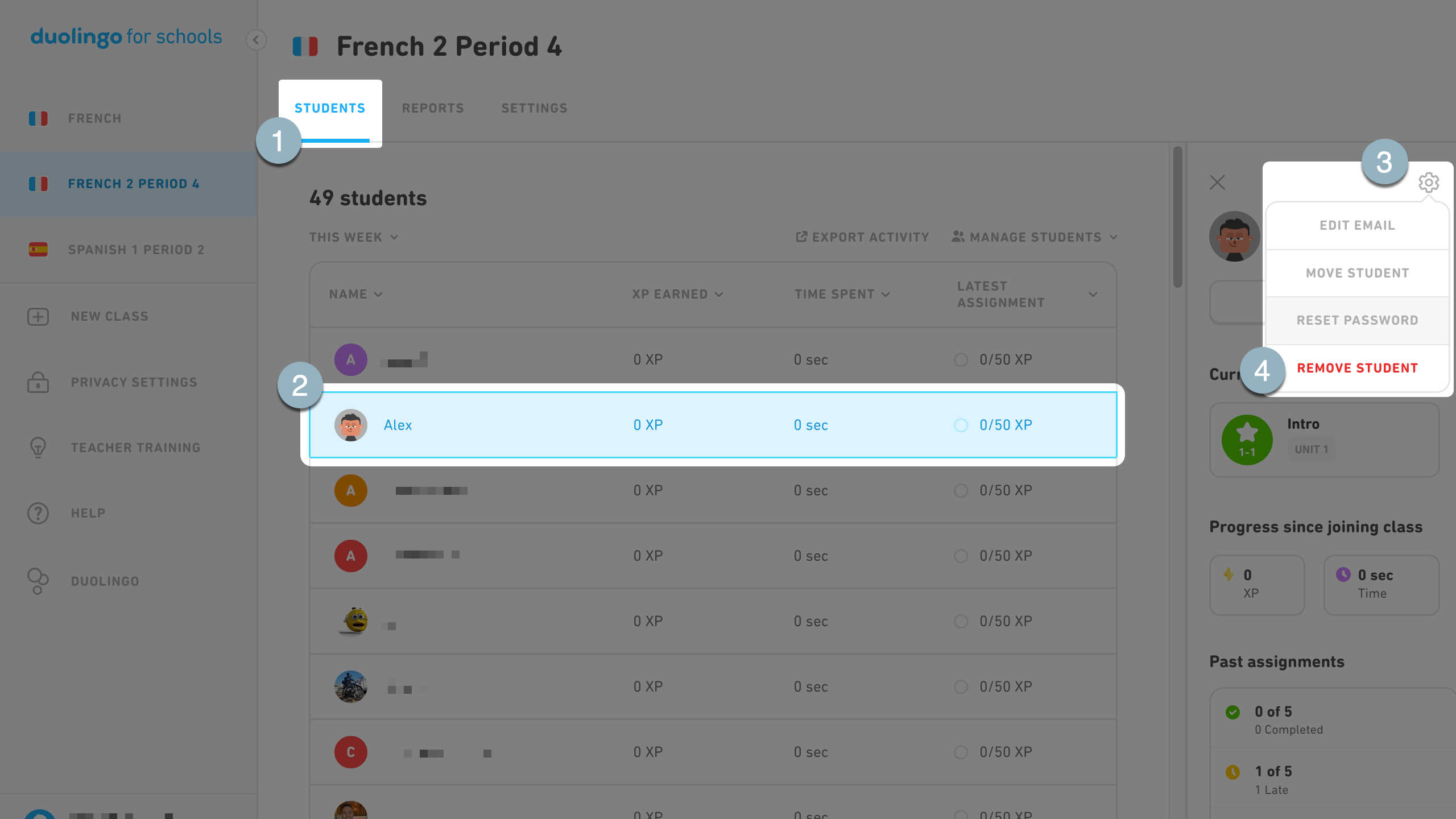Viewport: 1456px width, 819px height.
Task: Select the French flag icon beside French 2 Period 4
Action: coord(39,183)
